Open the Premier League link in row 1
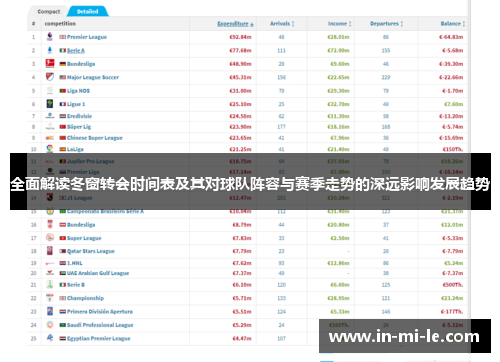Viewport: 500px width, 362px height. tap(87, 37)
